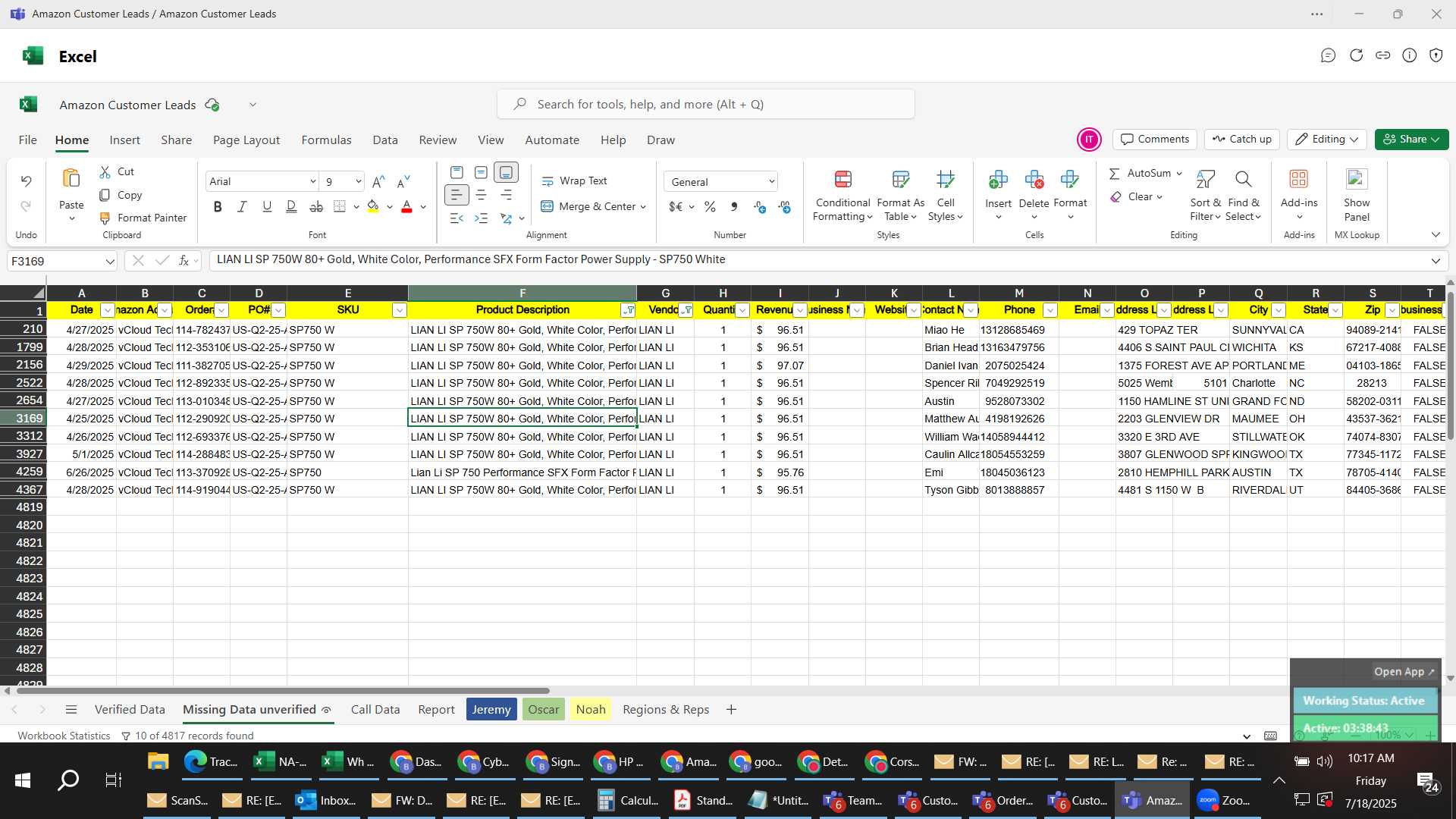Viewport: 1456px width, 819px height.
Task: Click the Paste clipboard icon
Action: point(71,179)
